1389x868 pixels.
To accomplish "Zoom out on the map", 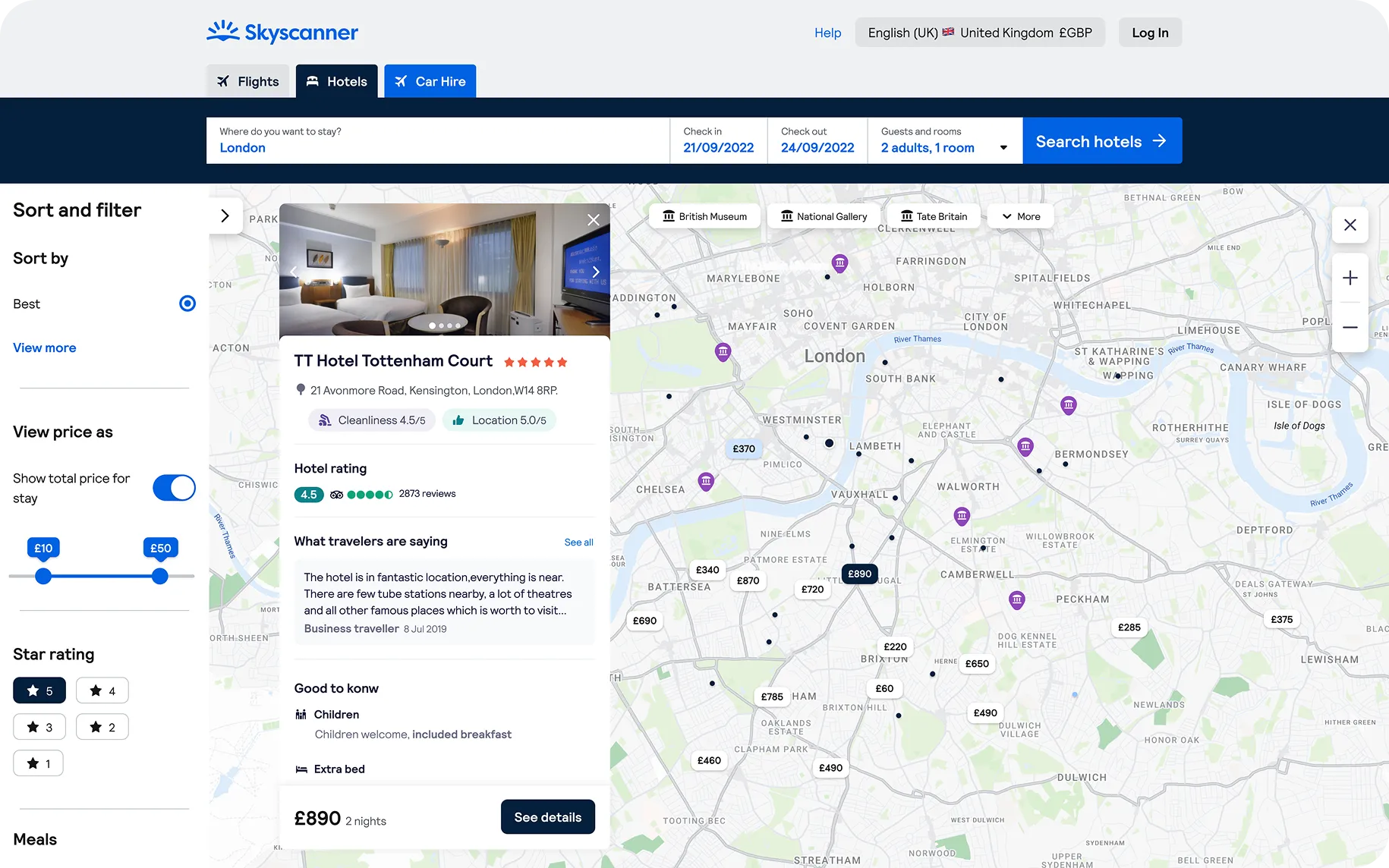I will click(x=1350, y=327).
